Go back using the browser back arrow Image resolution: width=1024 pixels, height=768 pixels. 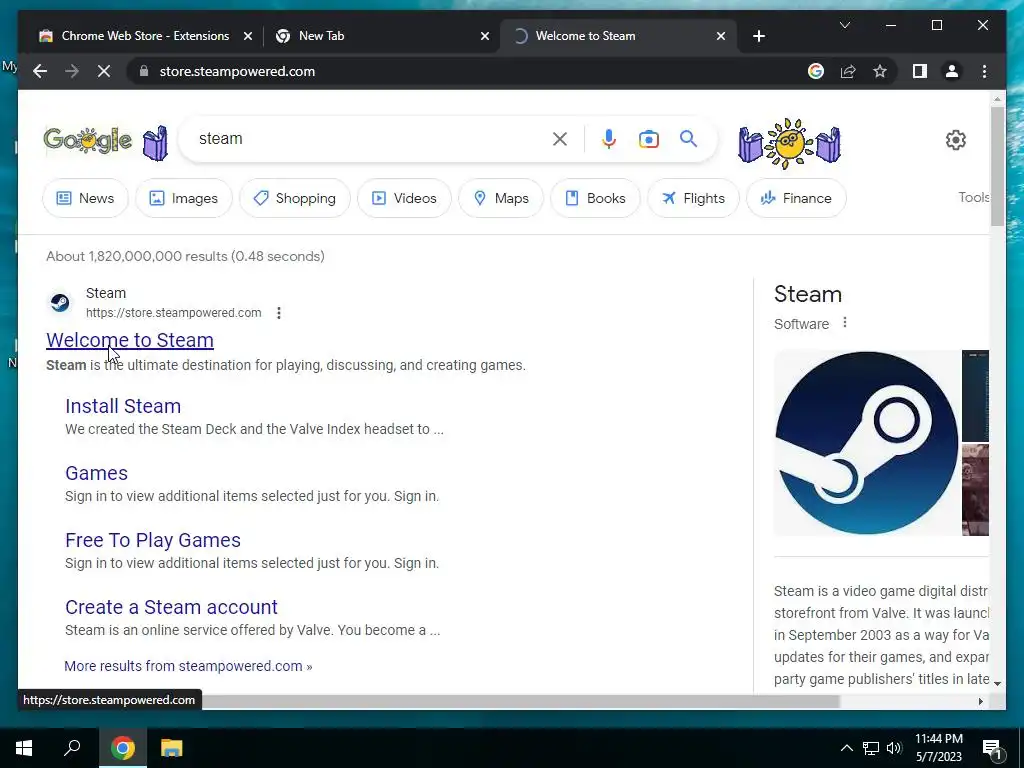[40, 71]
